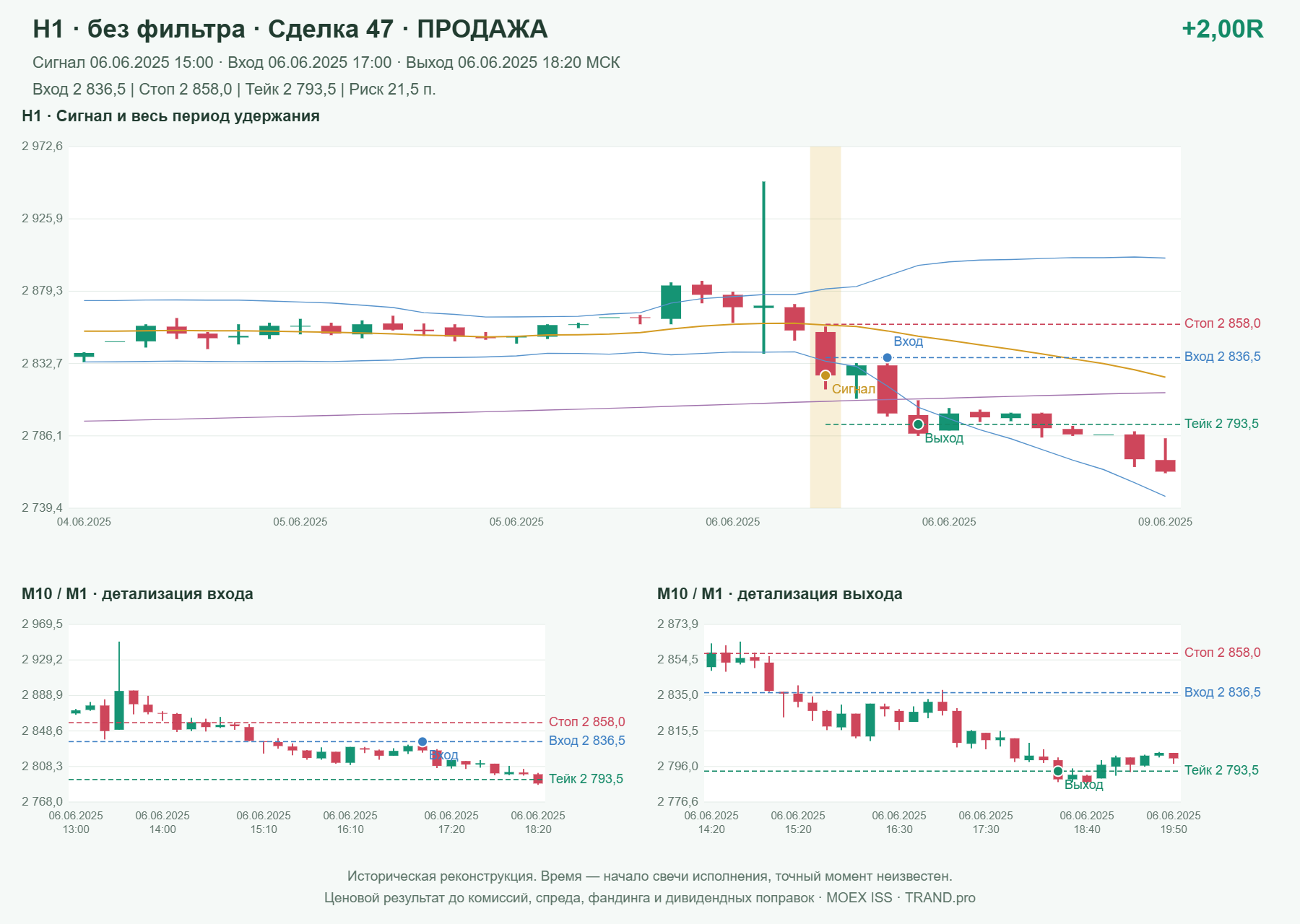This screenshot has width=1300, height=924.
Task: Click the 2 739,4 axis value on H1 chart
Action: click(x=42, y=507)
